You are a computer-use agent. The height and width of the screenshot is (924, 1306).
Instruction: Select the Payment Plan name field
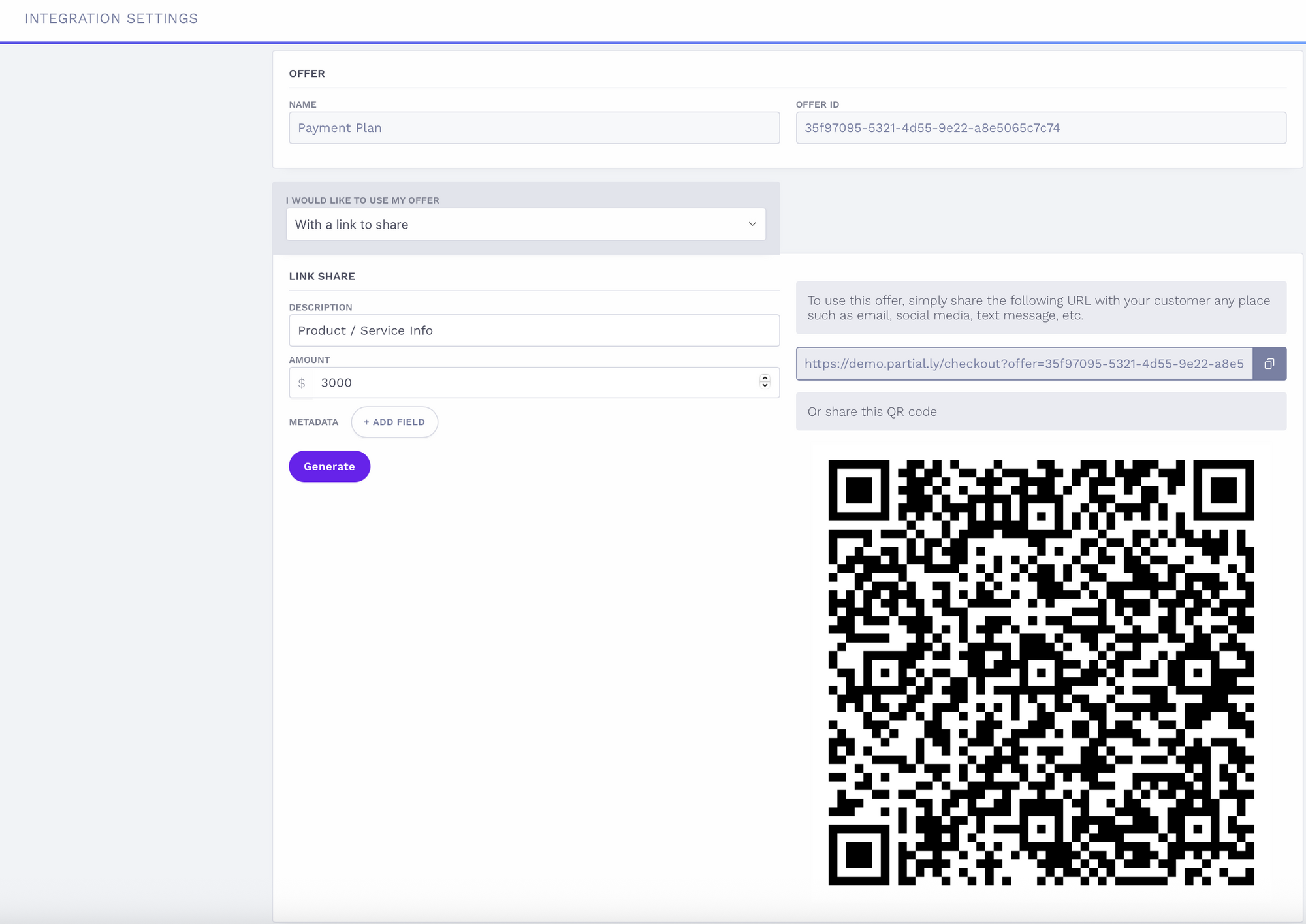pyautogui.click(x=534, y=128)
